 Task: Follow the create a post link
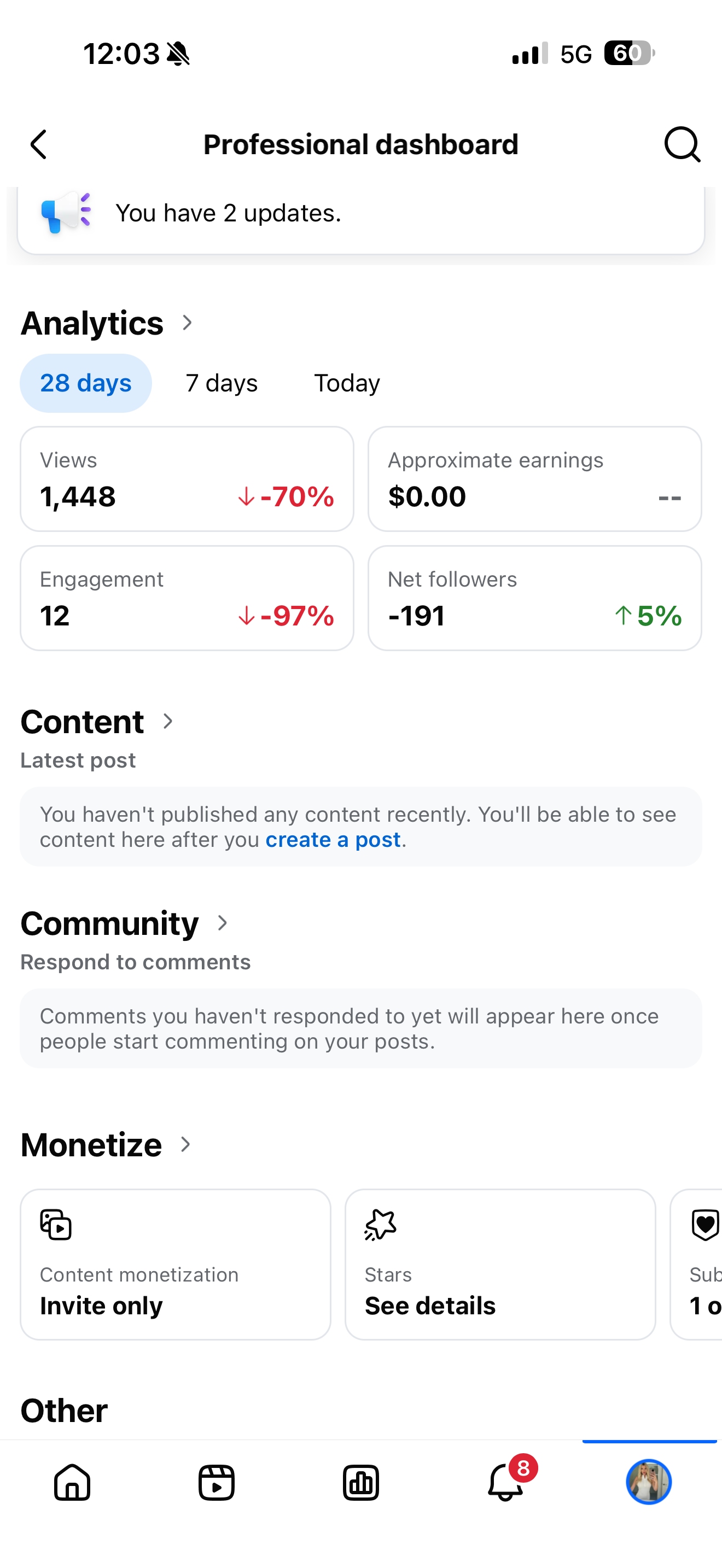333,840
